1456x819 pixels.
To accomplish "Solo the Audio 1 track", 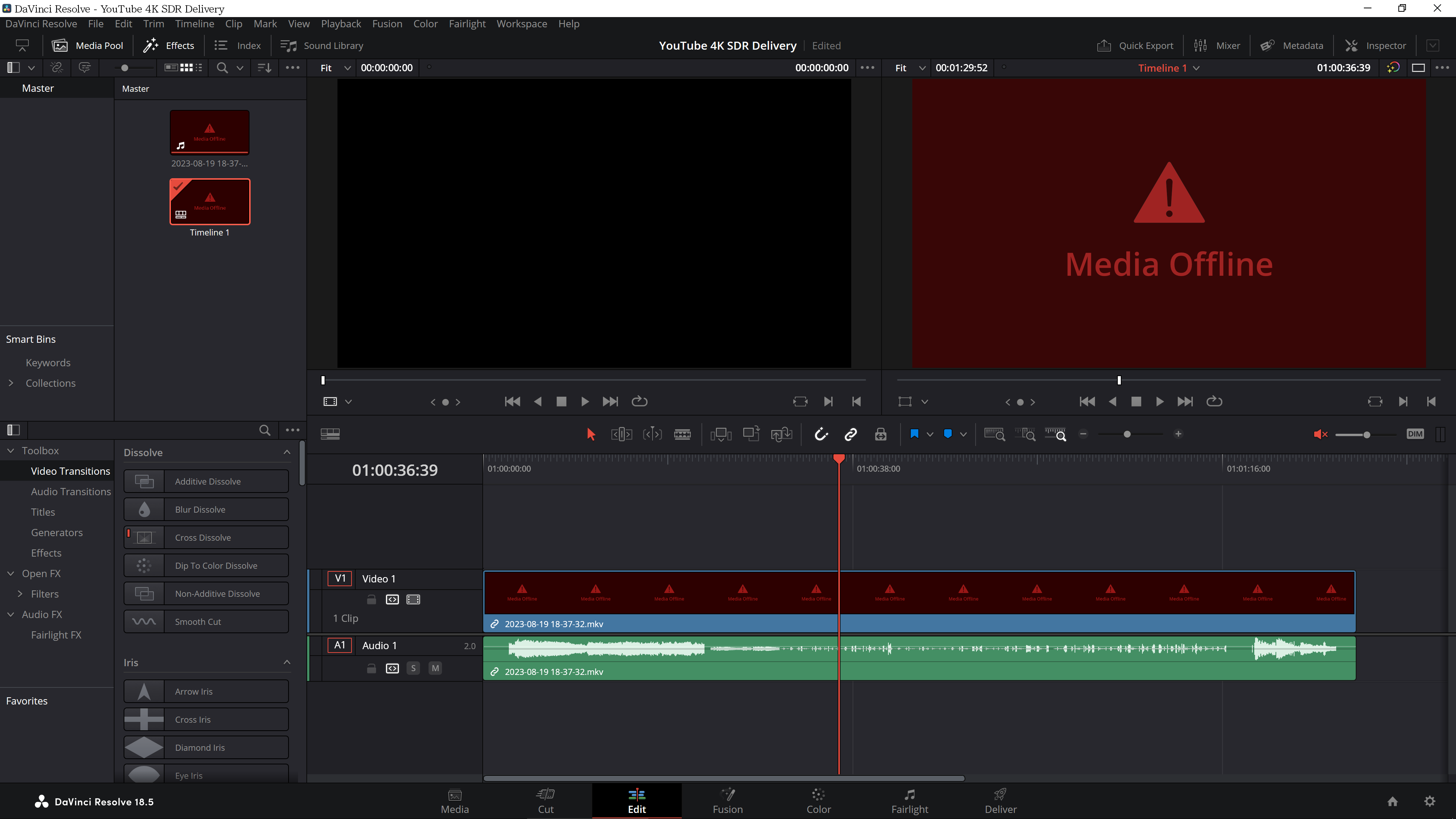I will (x=413, y=668).
